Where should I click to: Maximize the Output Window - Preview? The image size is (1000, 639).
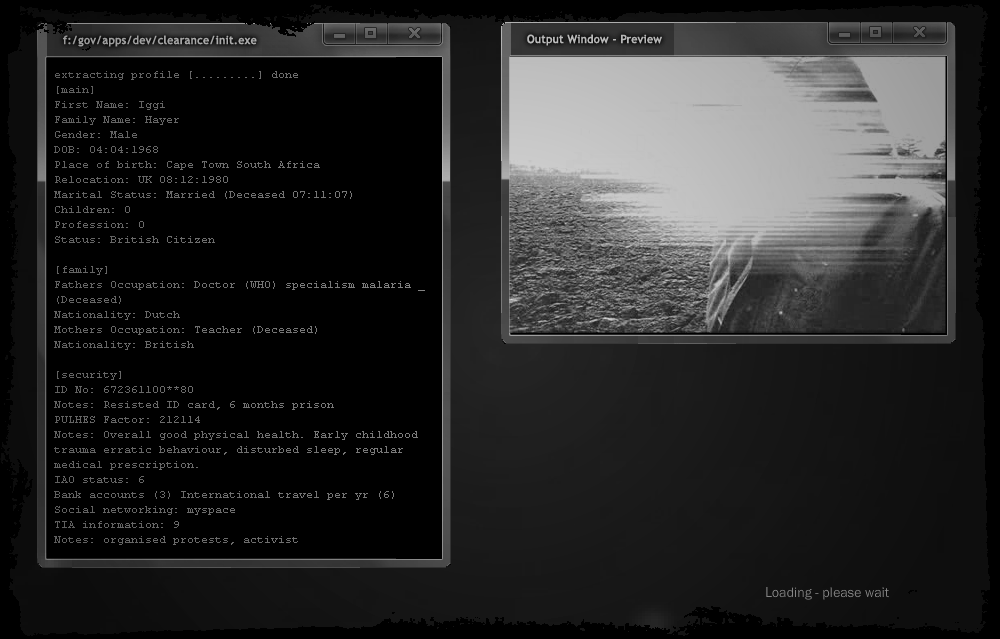pos(876,33)
